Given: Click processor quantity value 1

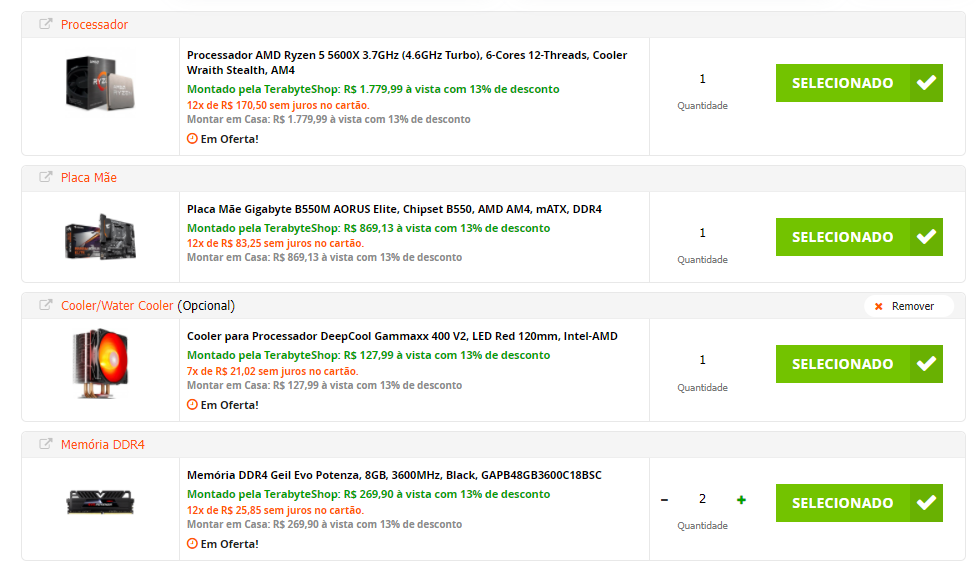Looking at the screenshot, I should (x=702, y=79).
